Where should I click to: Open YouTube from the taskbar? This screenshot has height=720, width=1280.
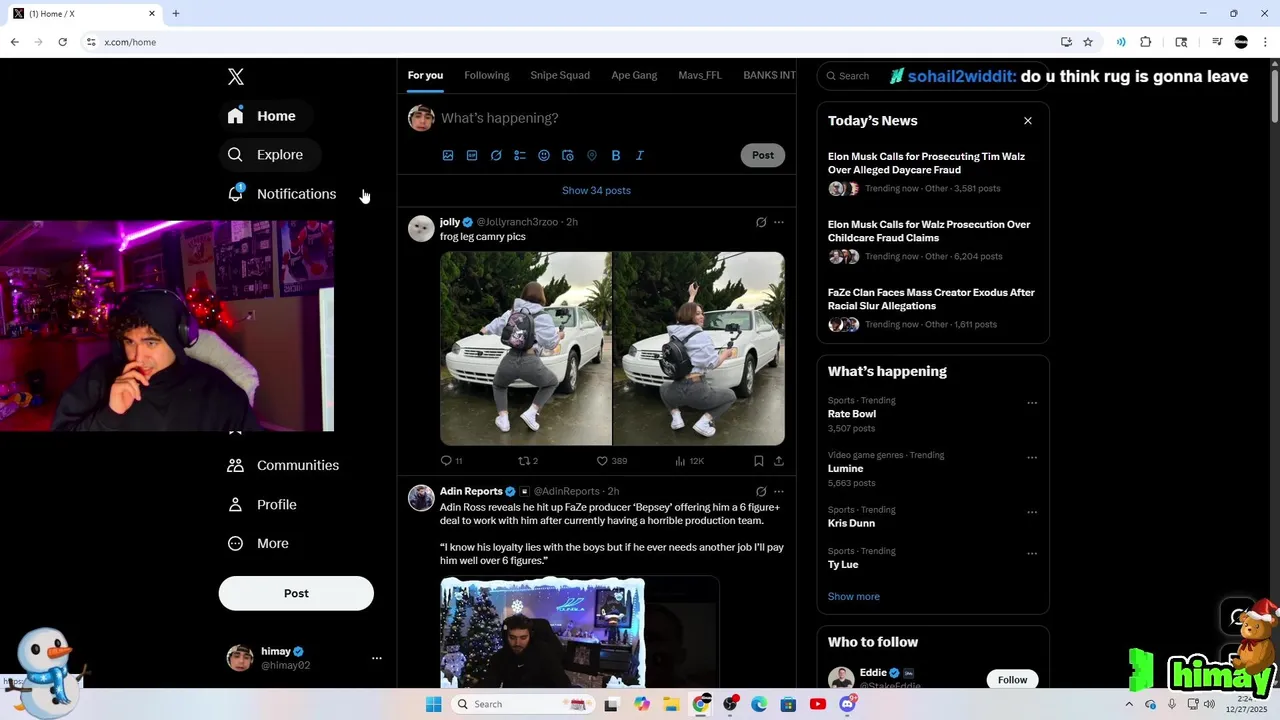[818, 705]
